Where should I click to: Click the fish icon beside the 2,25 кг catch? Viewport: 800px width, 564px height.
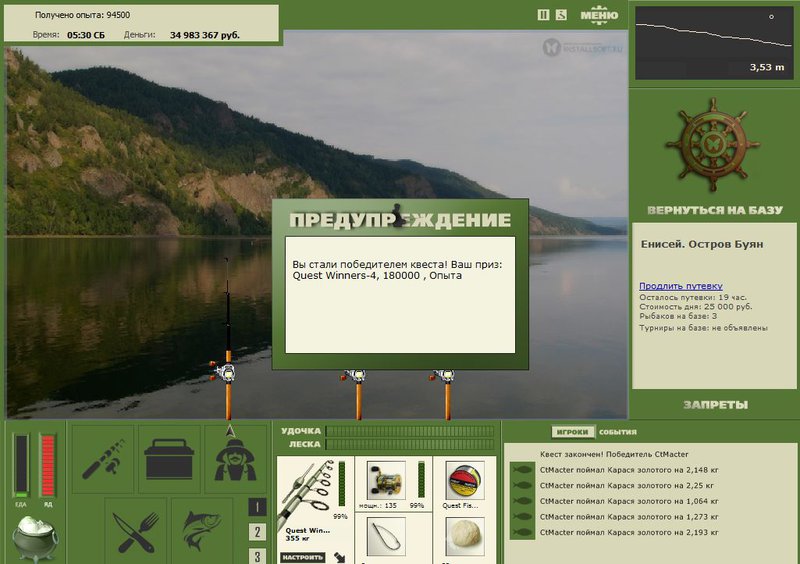522,485
